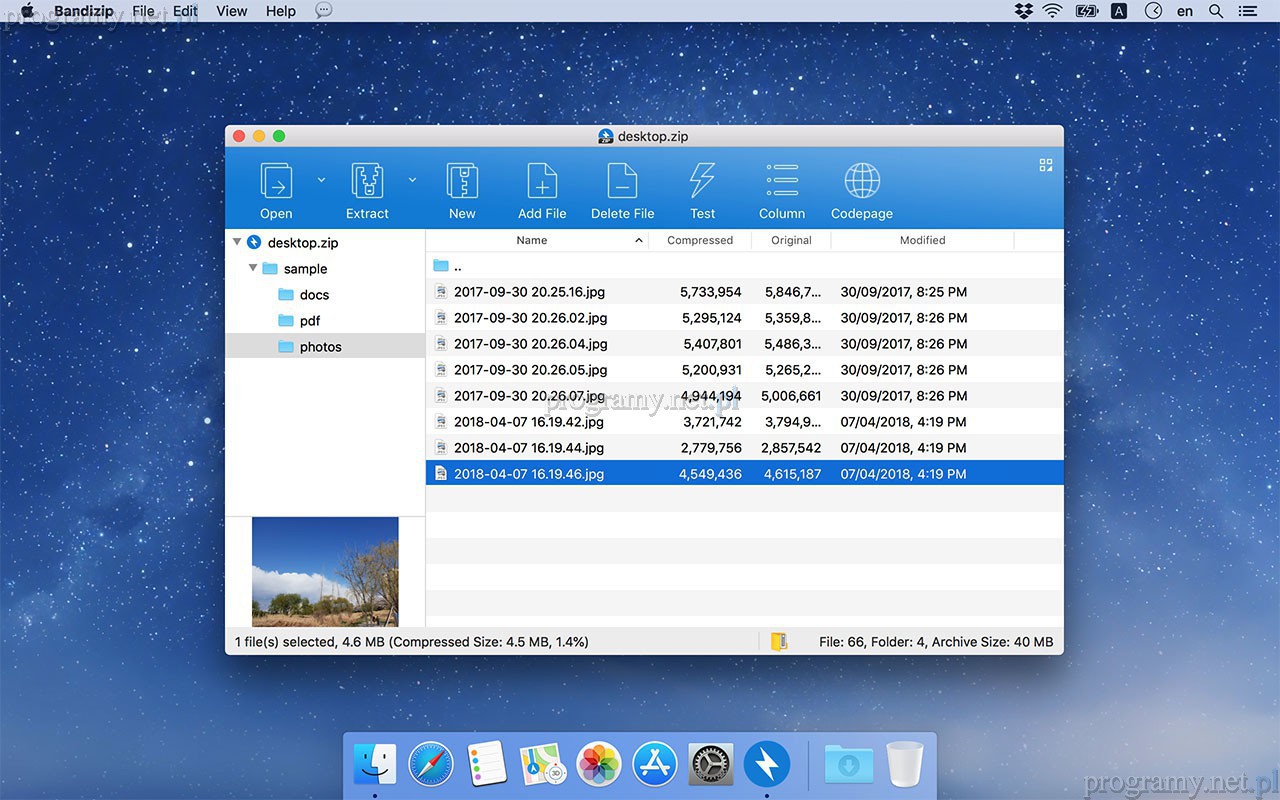This screenshot has width=1280, height=800.
Task: Toggle the view mode icon at toolbar right
Action: tap(1046, 165)
